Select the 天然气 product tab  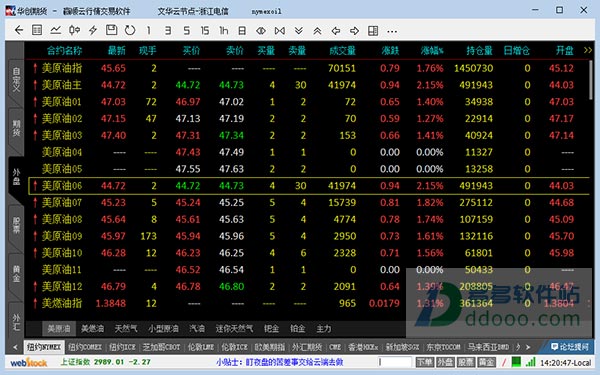coord(126,328)
